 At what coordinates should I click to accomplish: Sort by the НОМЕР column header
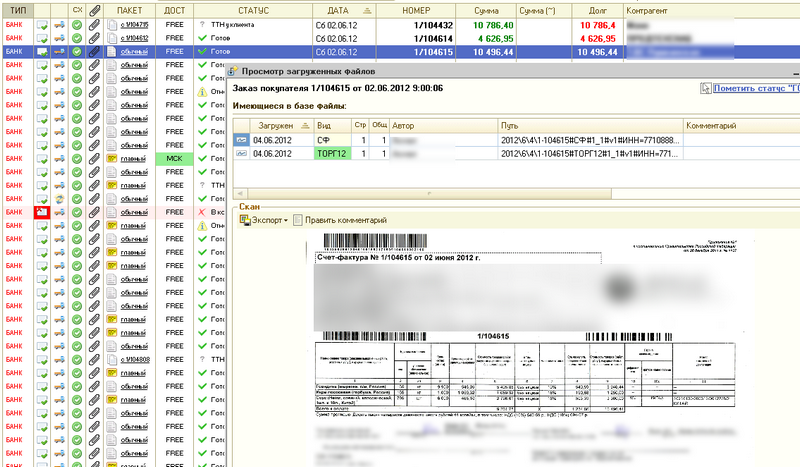coord(416,10)
